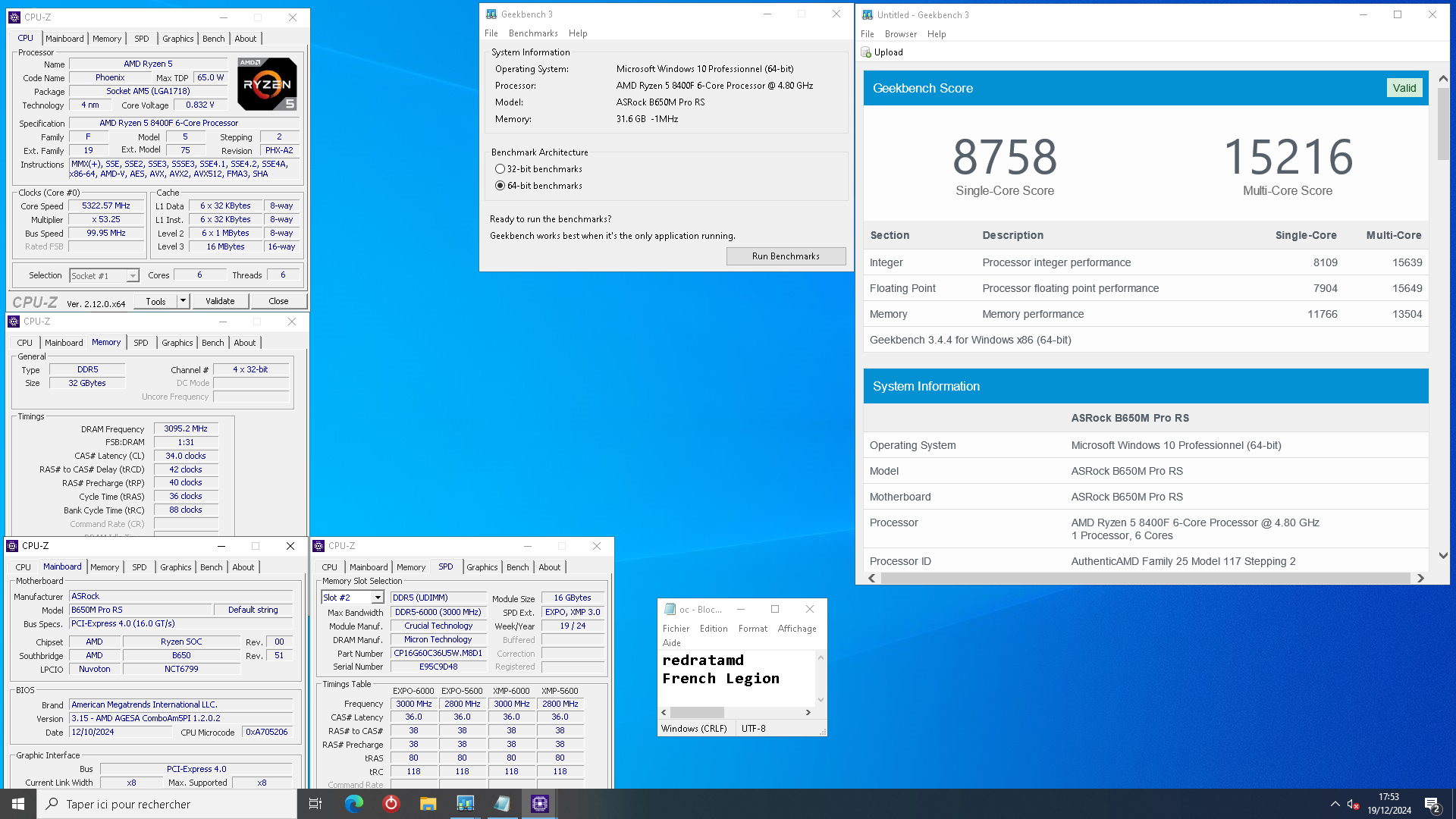
Task: Click the taskbar clock showing 17:53
Action: [x=1389, y=804]
